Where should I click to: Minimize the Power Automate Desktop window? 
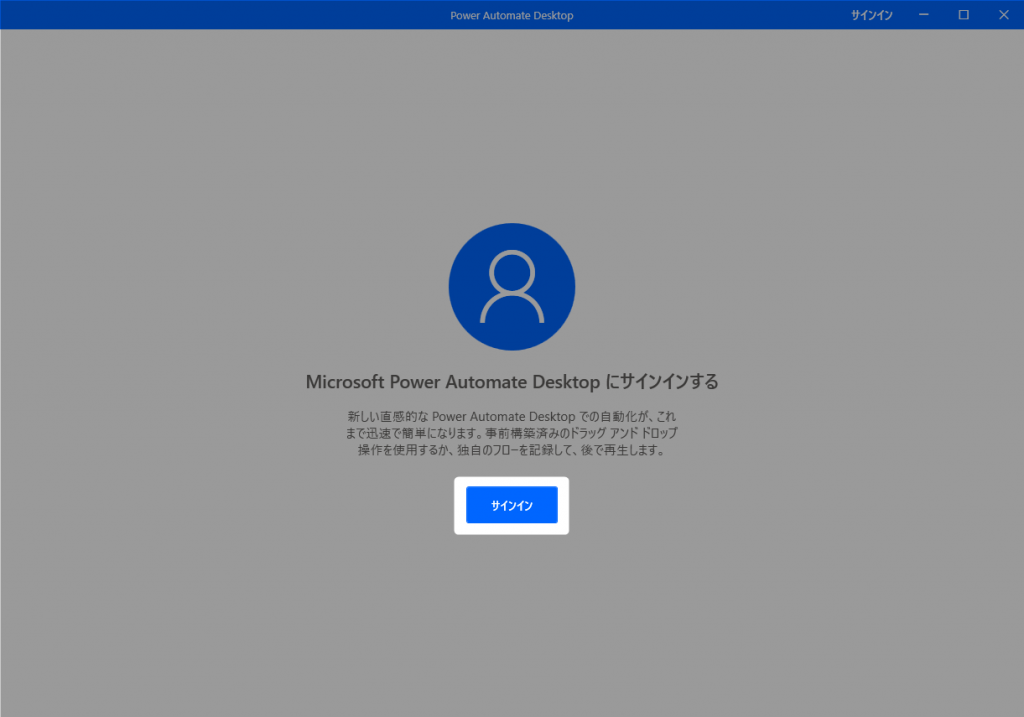point(923,14)
